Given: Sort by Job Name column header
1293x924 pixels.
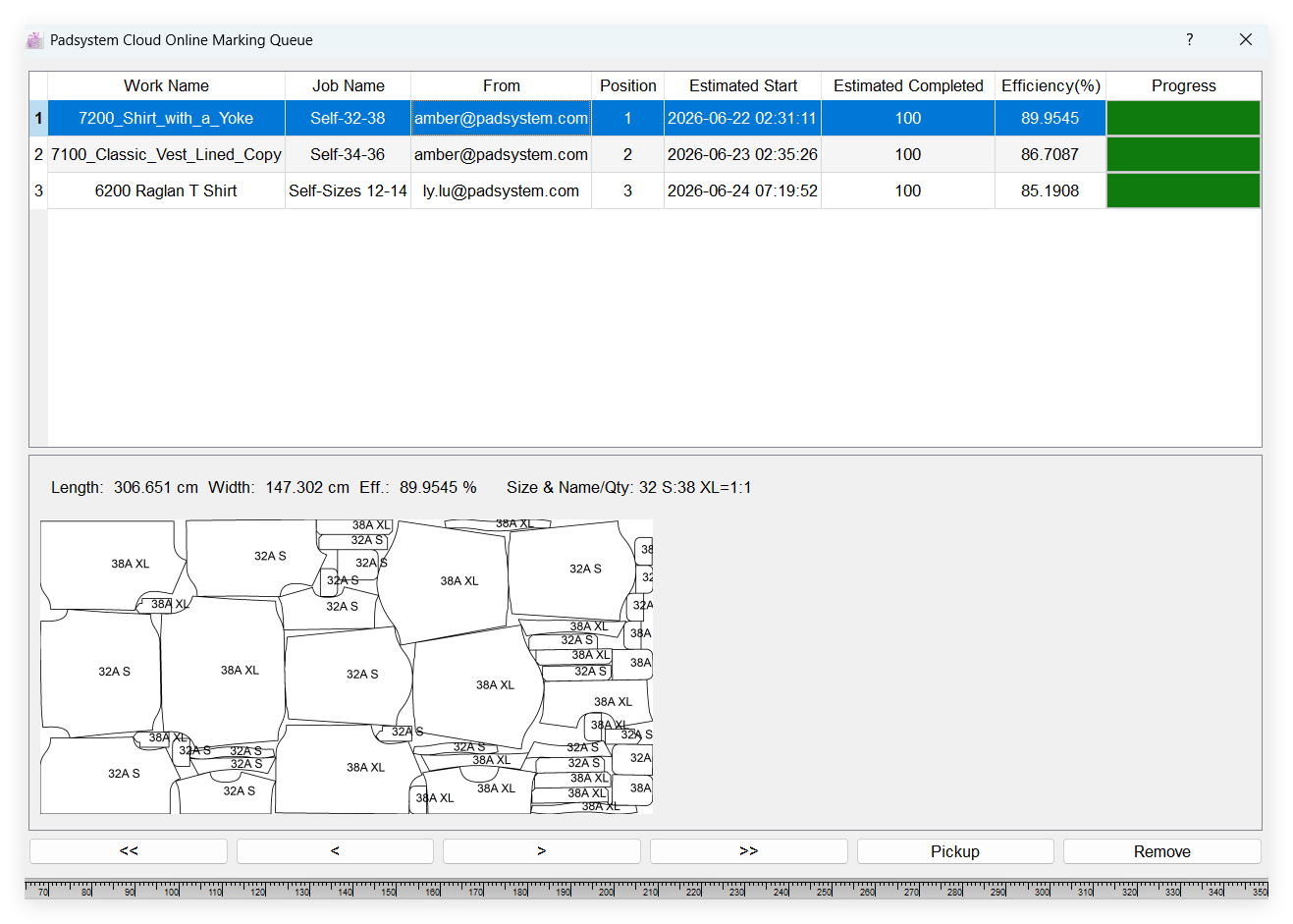Looking at the screenshot, I should tap(348, 85).
